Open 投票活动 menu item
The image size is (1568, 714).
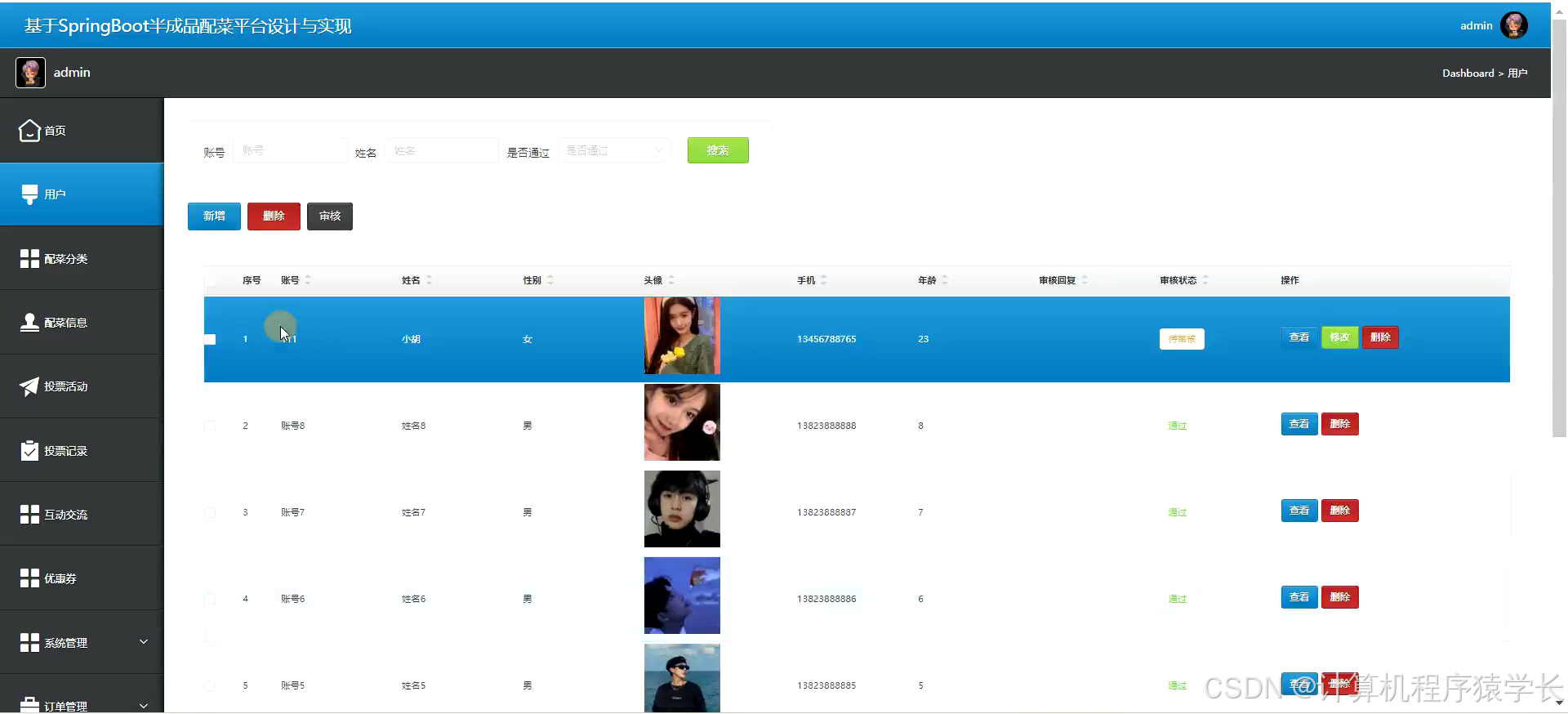click(82, 386)
